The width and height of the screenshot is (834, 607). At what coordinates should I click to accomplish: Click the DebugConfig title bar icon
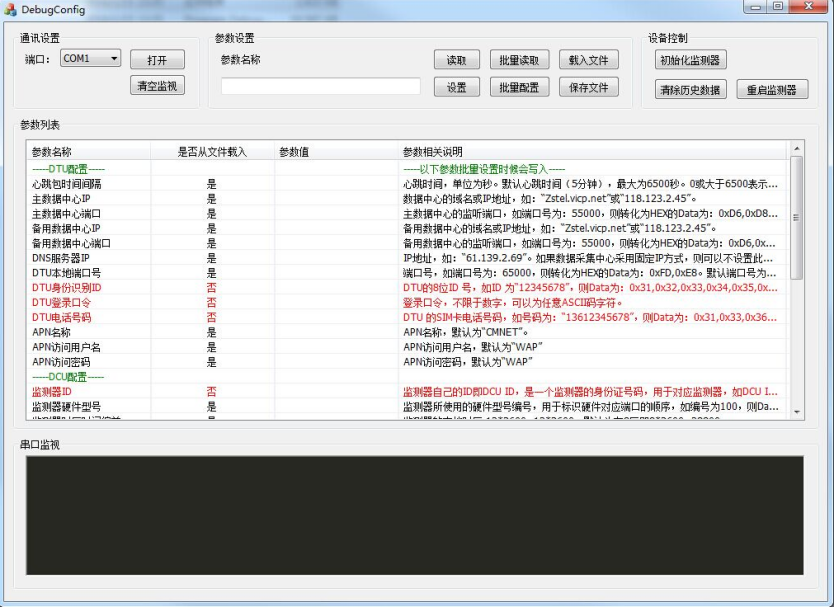10,8
